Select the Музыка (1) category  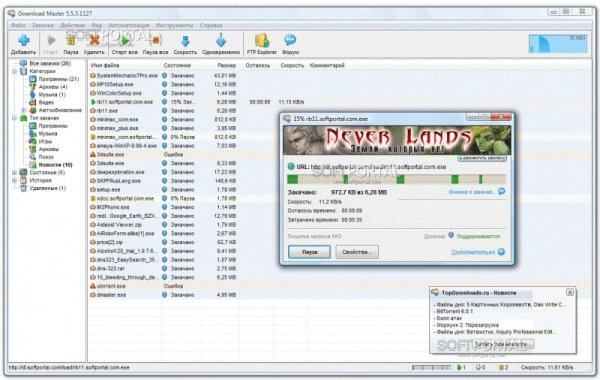point(52,95)
